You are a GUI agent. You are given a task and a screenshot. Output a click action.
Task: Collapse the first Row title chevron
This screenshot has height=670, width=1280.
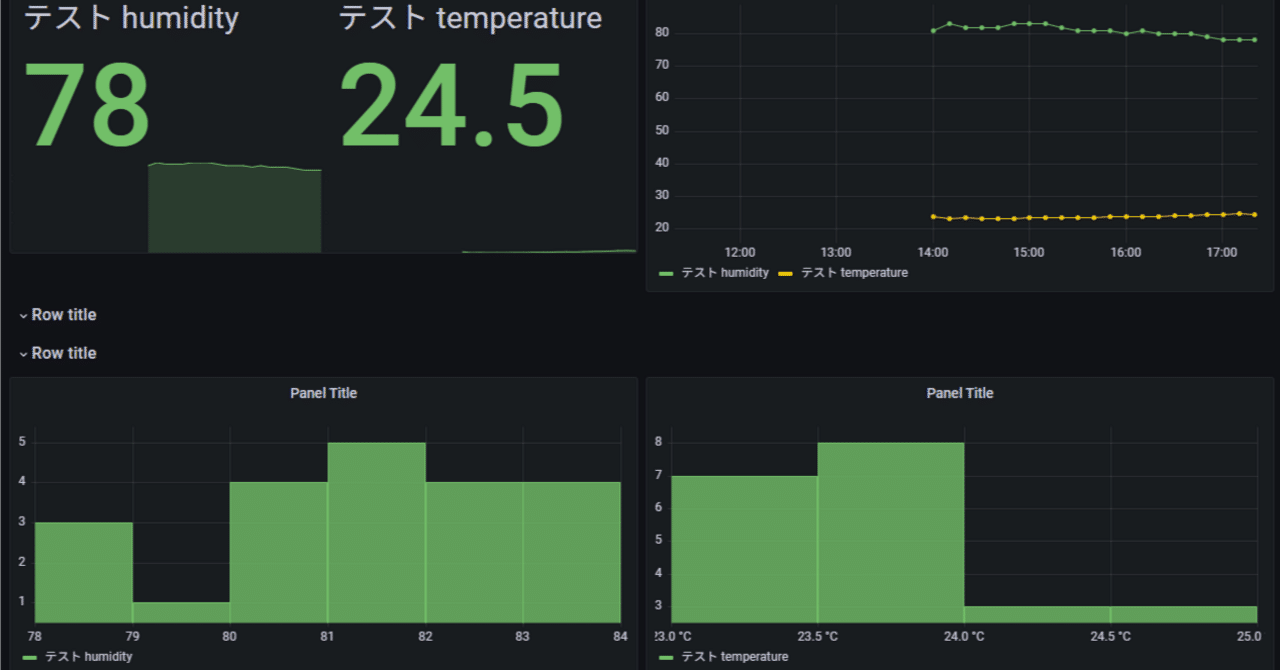point(23,315)
